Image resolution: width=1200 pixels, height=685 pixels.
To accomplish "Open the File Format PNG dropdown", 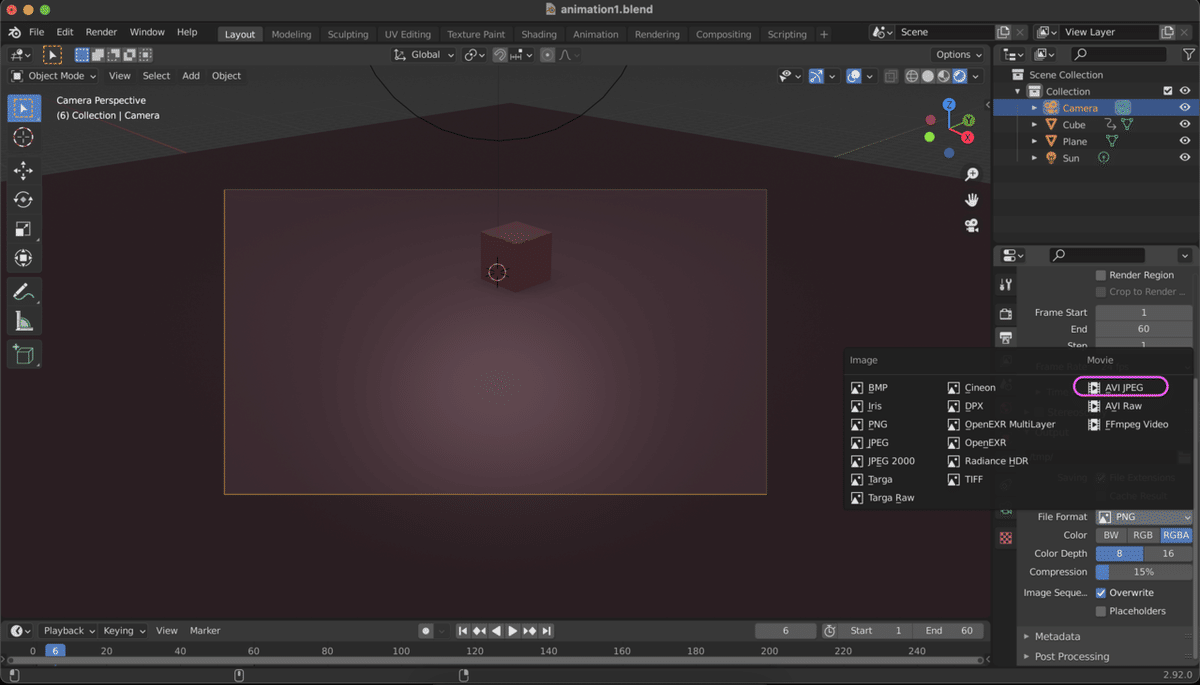I will coord(1144,517).
